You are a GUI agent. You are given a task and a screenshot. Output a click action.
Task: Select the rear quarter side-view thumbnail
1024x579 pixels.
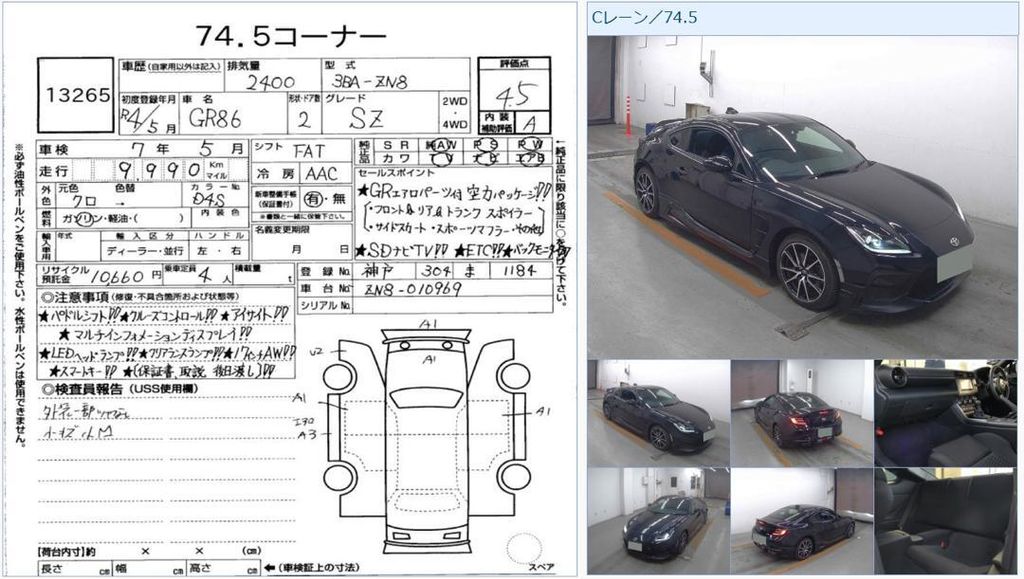click(x=802, y=521)
